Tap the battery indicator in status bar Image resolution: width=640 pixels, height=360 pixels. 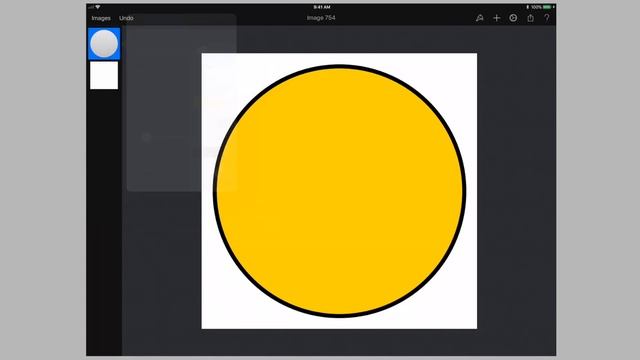coord(547,7)
